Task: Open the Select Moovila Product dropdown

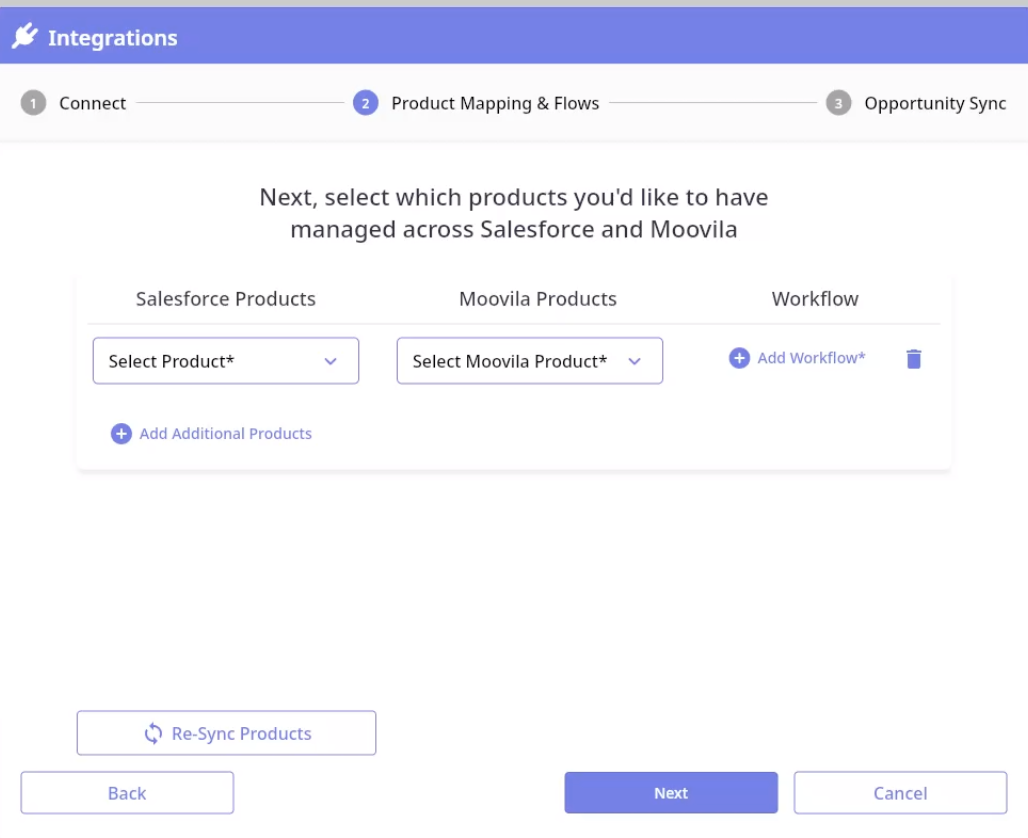Action: tap(529, 361)
